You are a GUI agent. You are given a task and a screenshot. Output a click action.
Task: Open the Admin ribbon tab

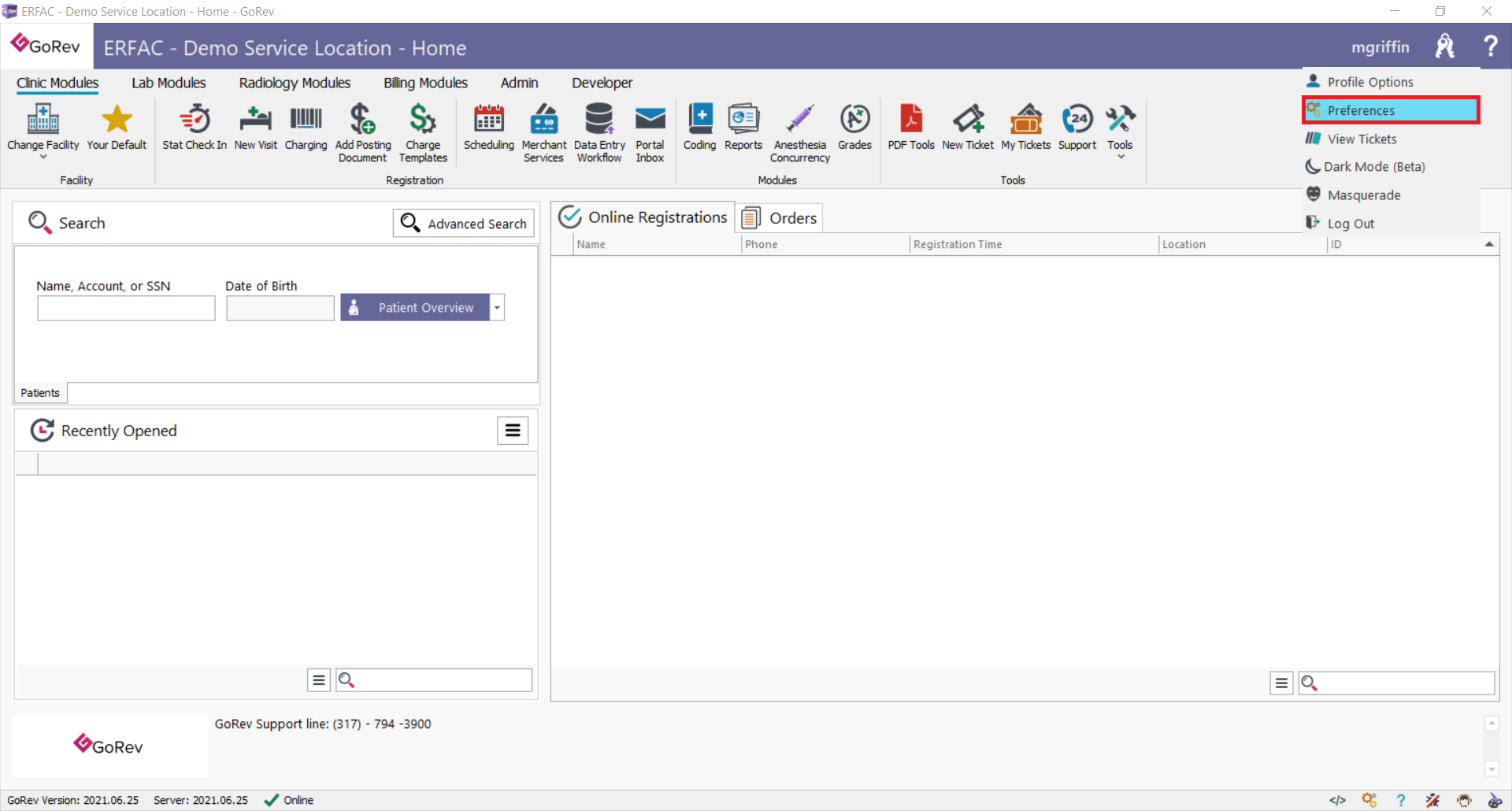point(519,83)
